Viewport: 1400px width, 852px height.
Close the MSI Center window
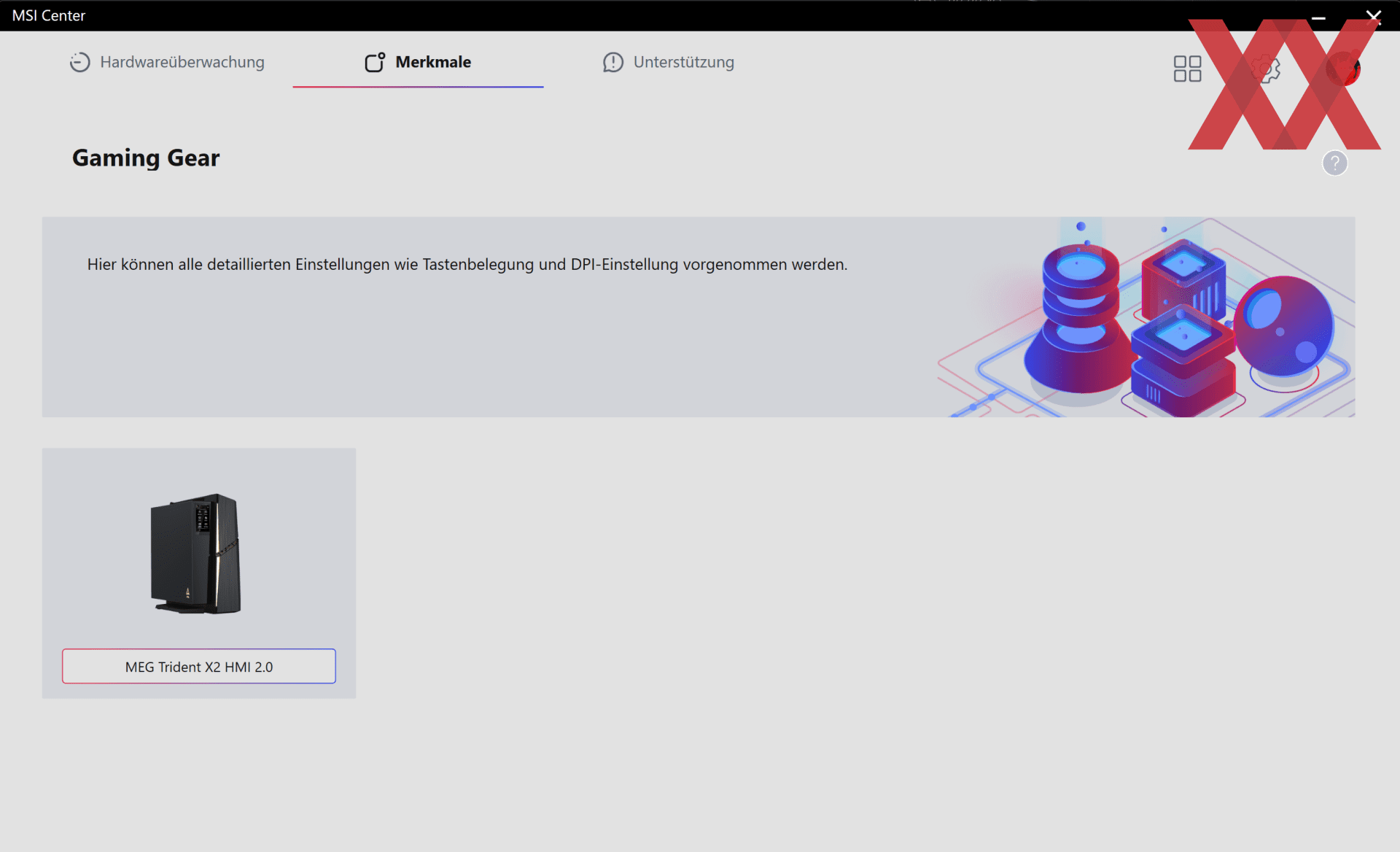click(x=1374, y=16)
